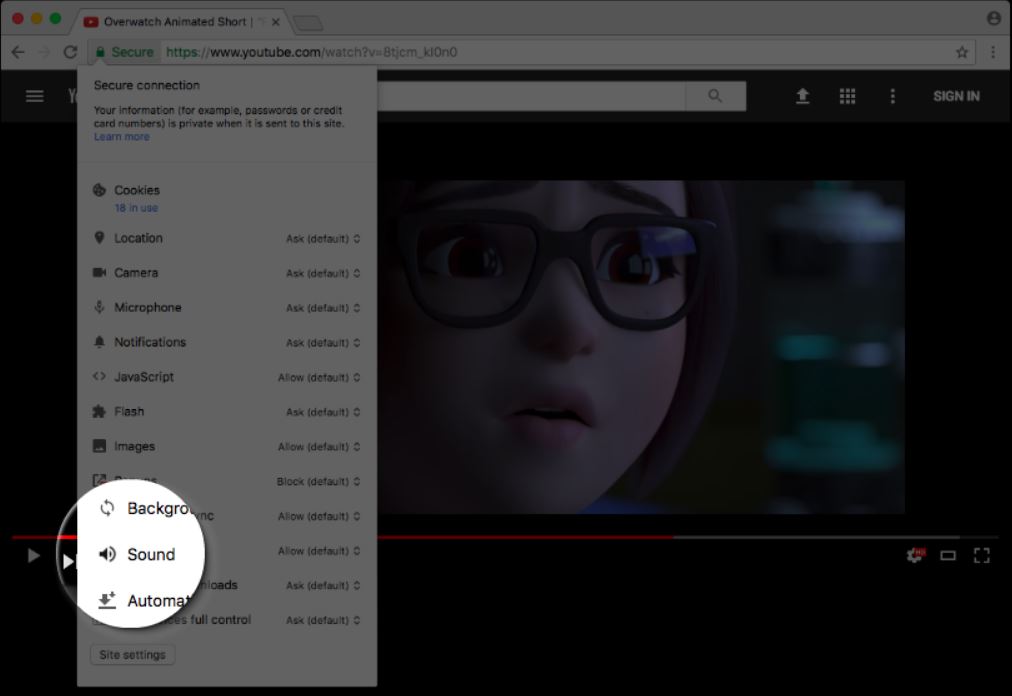Enter fullscreen video mode
Image resolution: width=1012 pixels, height=696 pixels.
click(981, 555)
